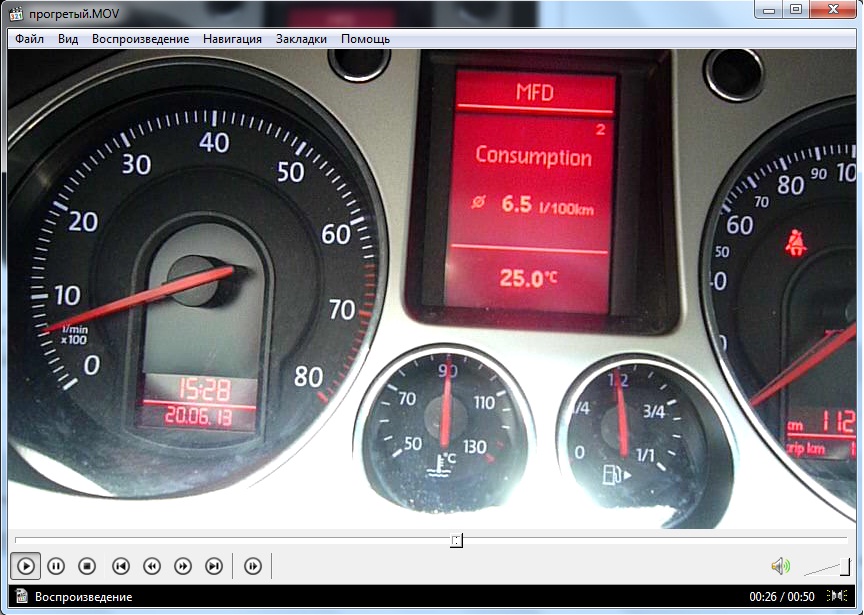
Task: Open the Закладки menu
Action: (301, 39)
